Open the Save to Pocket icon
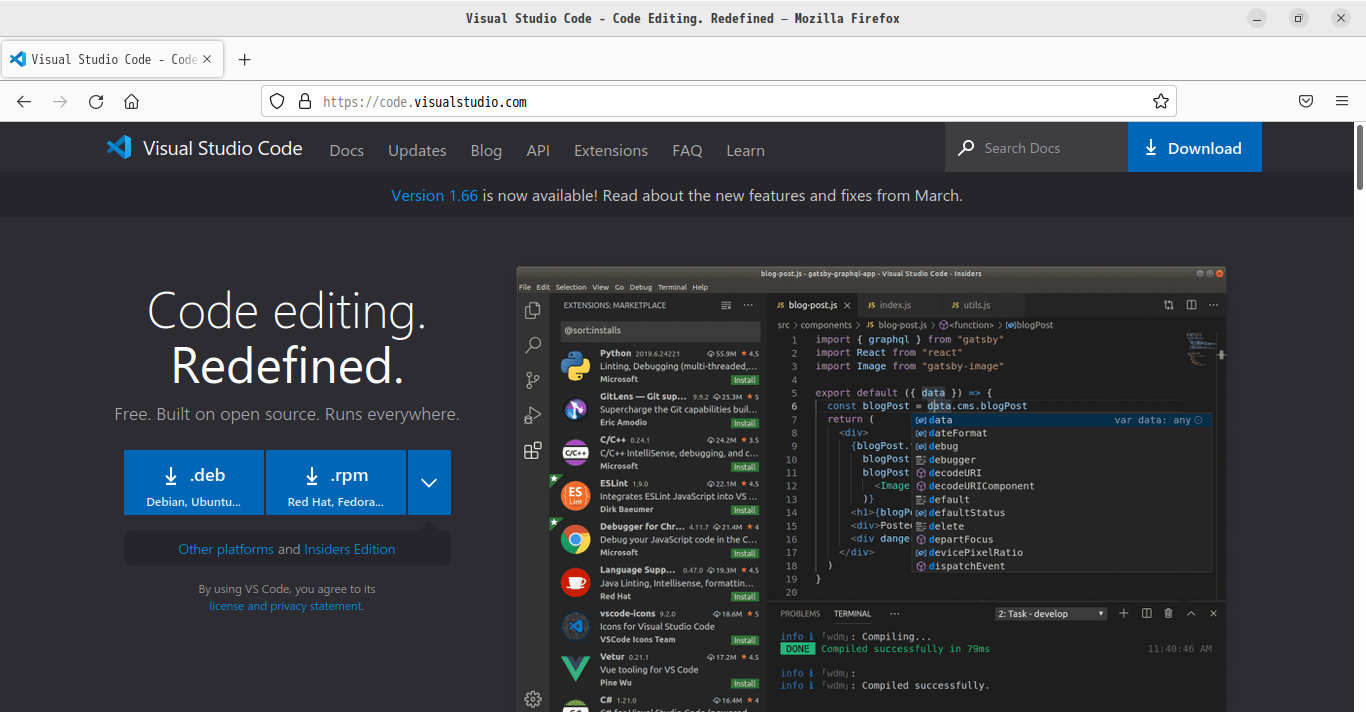This screenshot has width=1366, height=712. click(x=1306, y=101)
